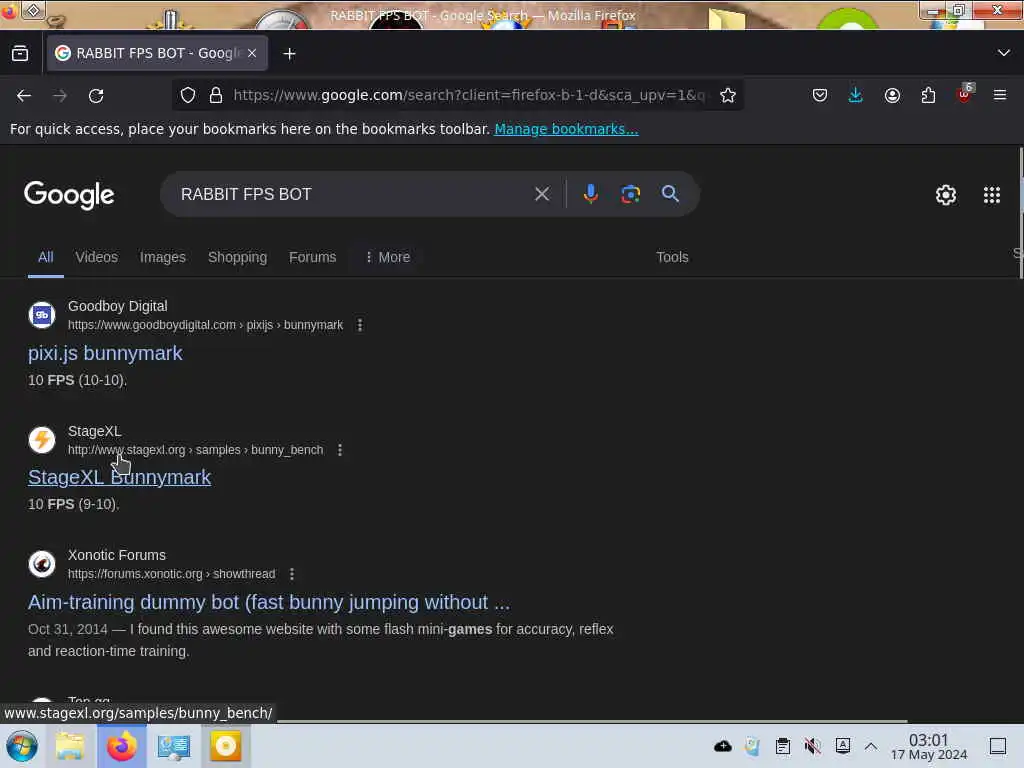
Task: Click the magnifier search submit icon
Action: click(670, 194)
